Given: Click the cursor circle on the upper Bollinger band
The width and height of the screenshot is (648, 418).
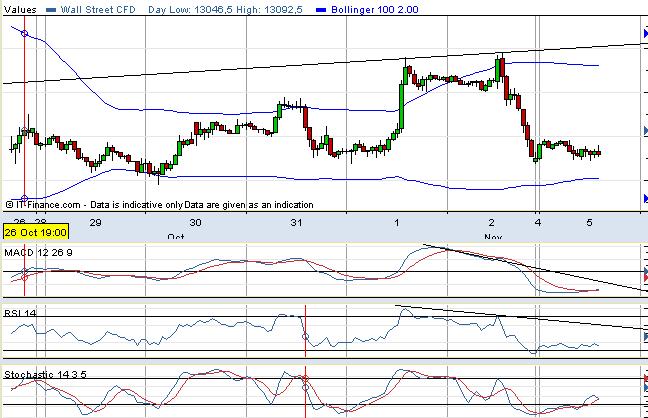Looking at the screenshot, I should coord(24,33).
